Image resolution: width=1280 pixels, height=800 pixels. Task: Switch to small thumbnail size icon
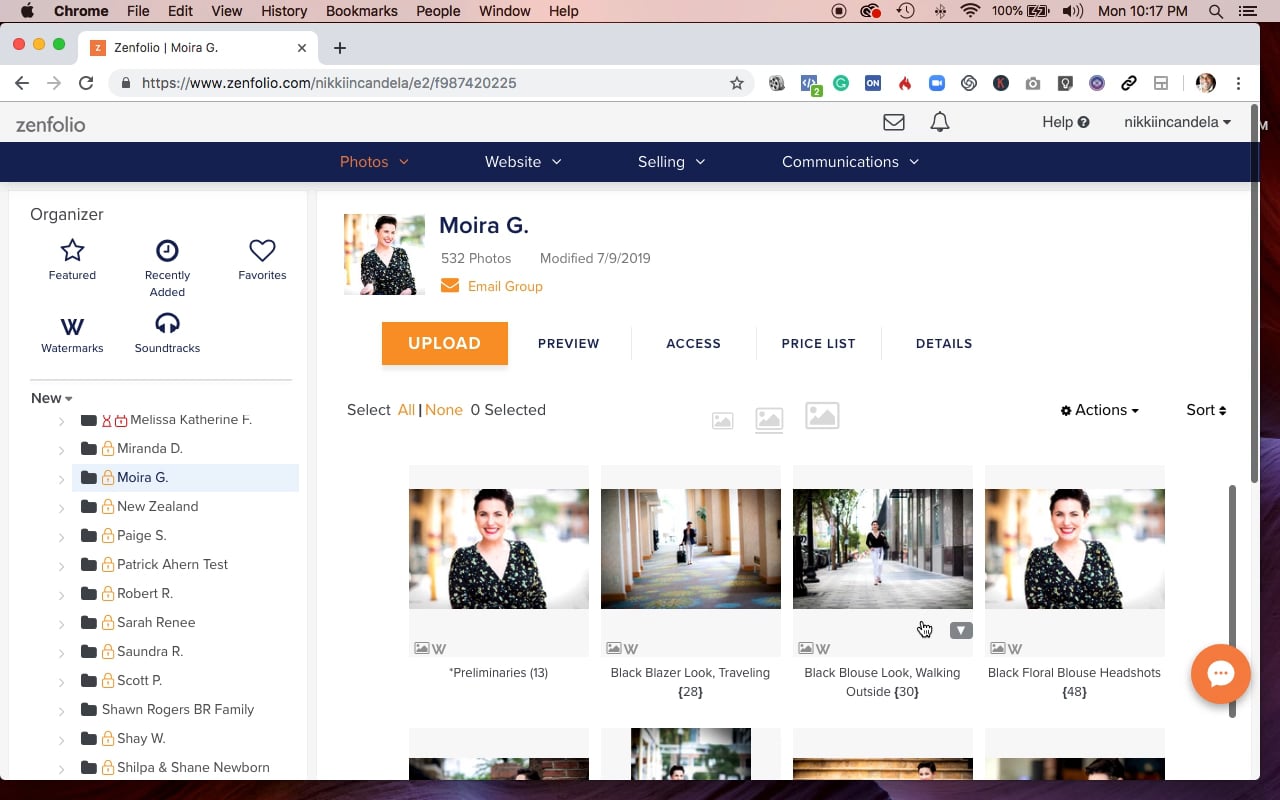722,421
